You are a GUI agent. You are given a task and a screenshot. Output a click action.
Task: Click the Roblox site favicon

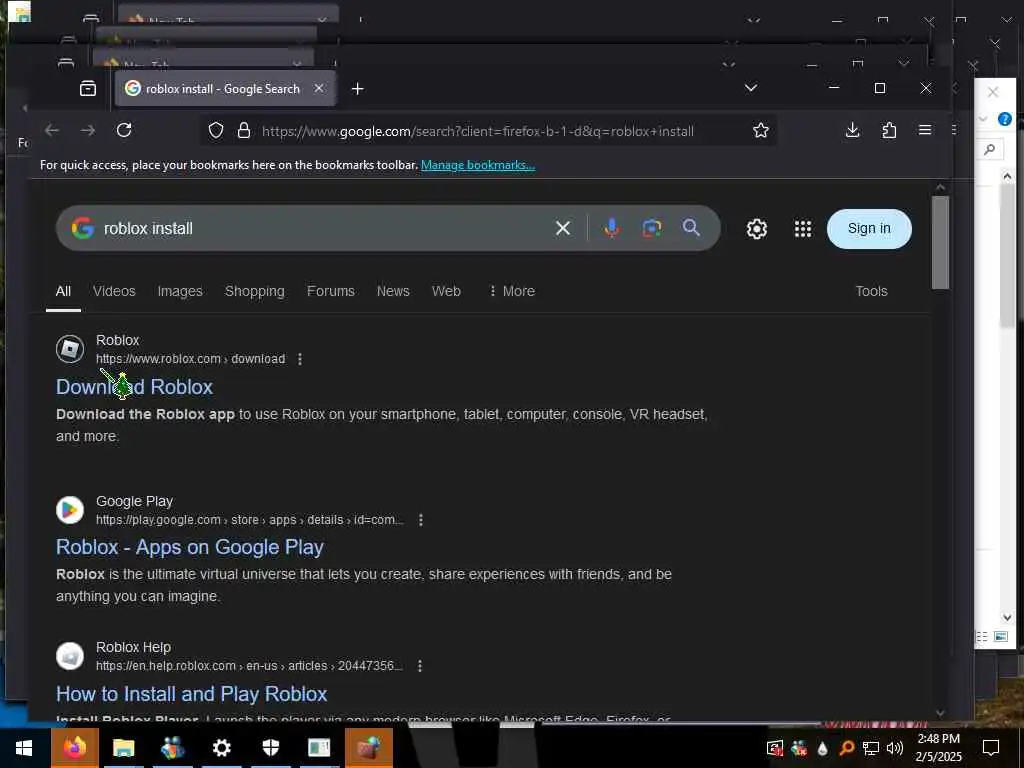pos(70,349)
